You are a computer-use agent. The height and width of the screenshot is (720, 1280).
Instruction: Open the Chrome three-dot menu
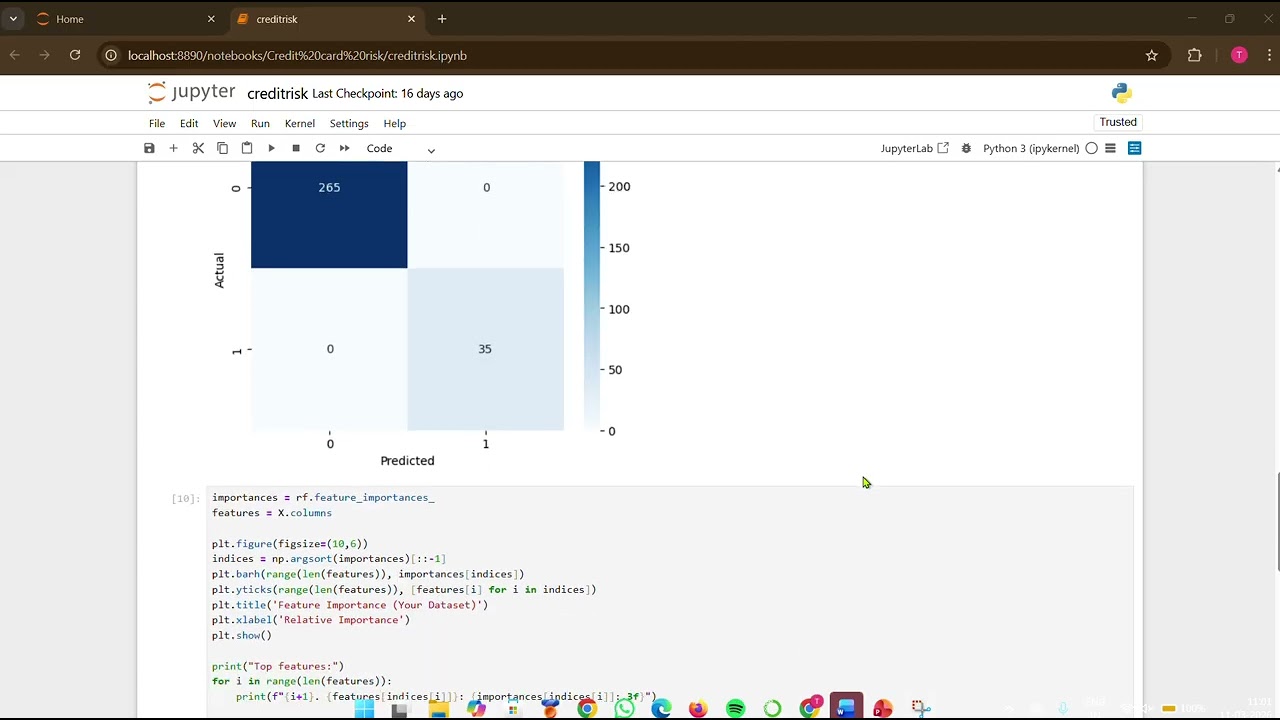1270,55
